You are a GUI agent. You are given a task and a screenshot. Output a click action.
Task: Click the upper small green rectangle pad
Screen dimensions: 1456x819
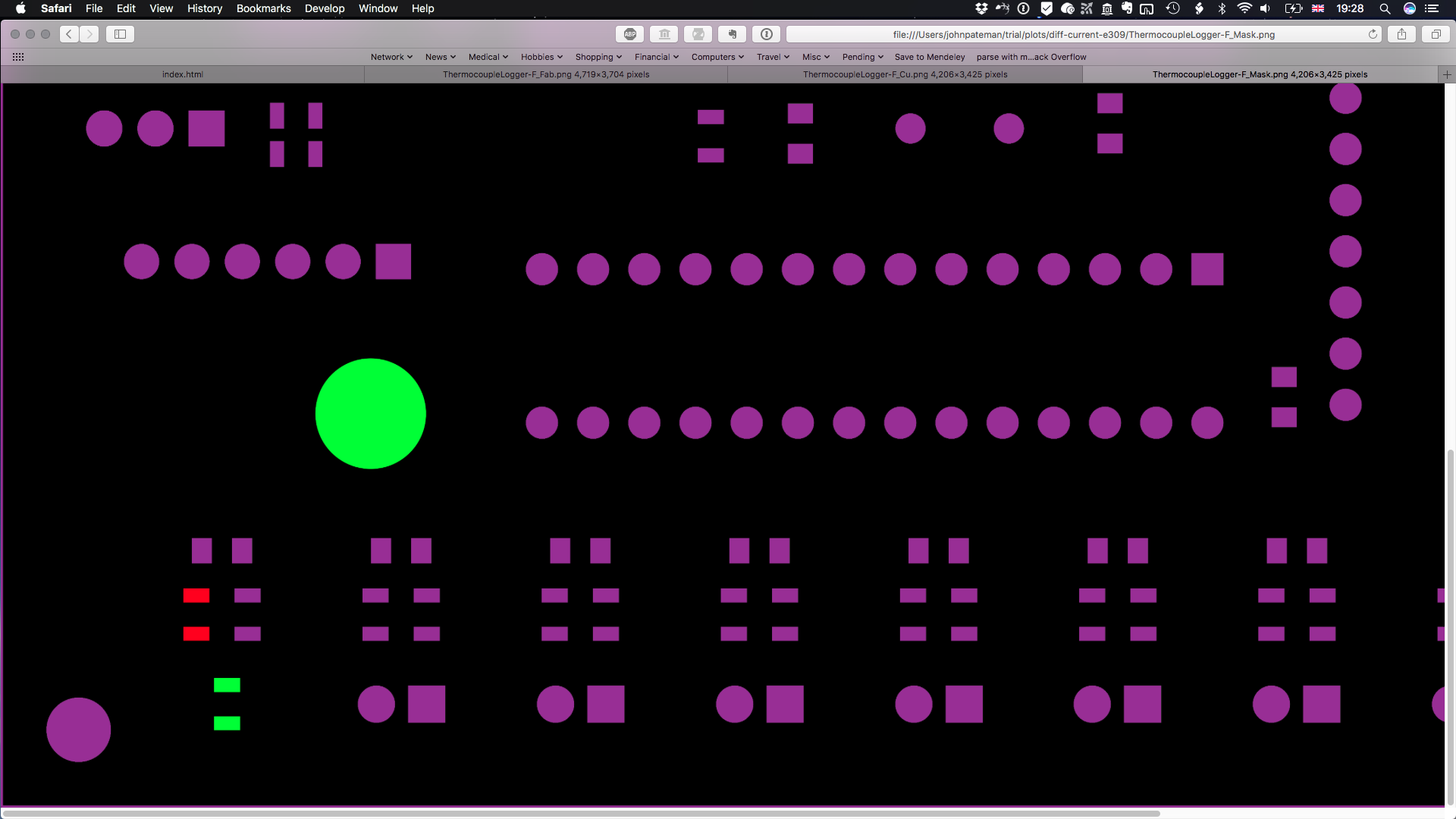coord(227,685)
